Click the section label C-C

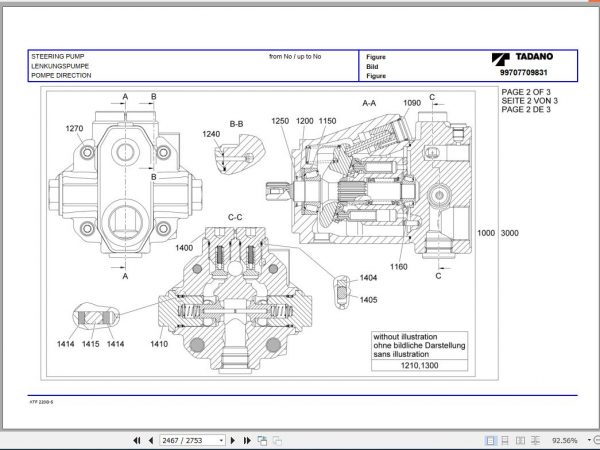coord(235,217)
